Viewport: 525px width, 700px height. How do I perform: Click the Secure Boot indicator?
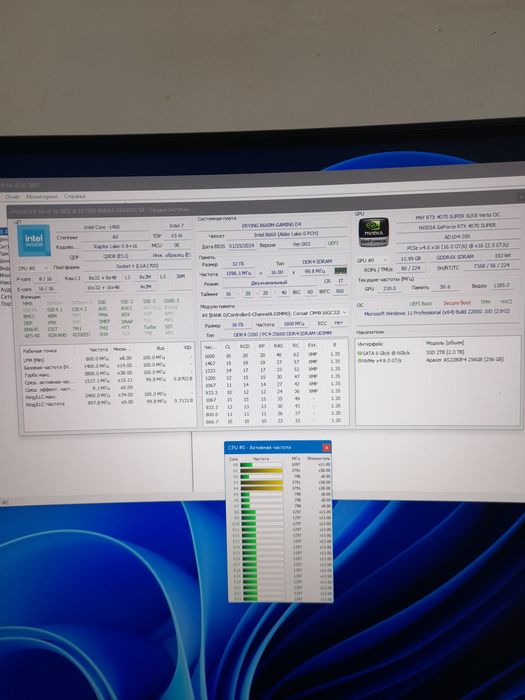coord(456,303)
